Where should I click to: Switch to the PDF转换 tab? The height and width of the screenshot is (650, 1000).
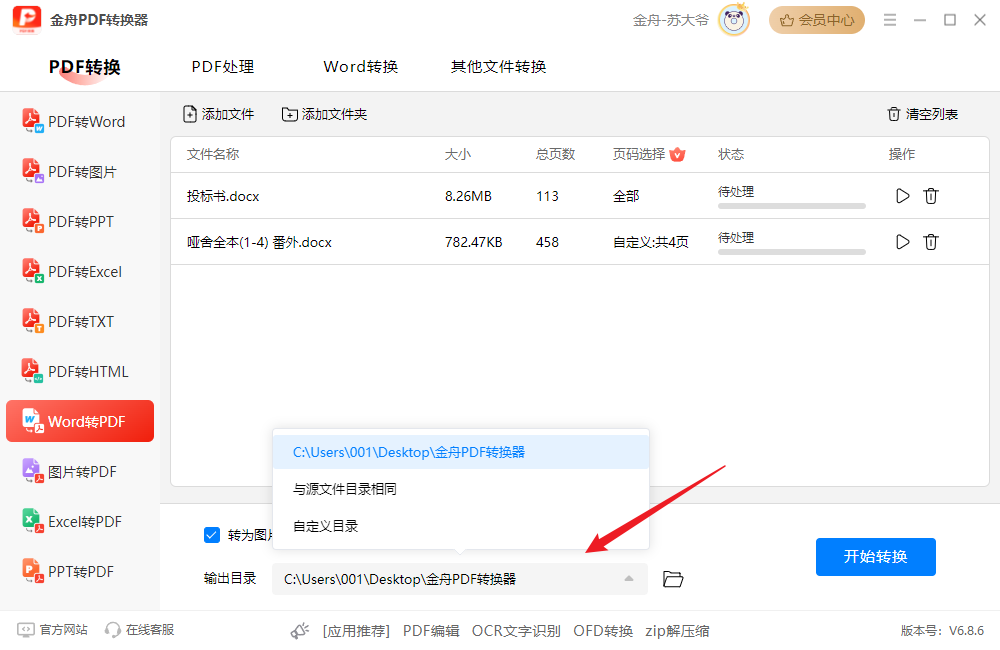tap(85, 67)
